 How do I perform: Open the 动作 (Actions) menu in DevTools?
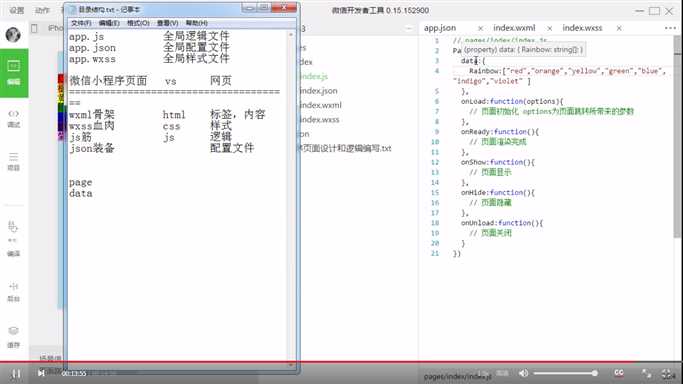tap(42, 10)
